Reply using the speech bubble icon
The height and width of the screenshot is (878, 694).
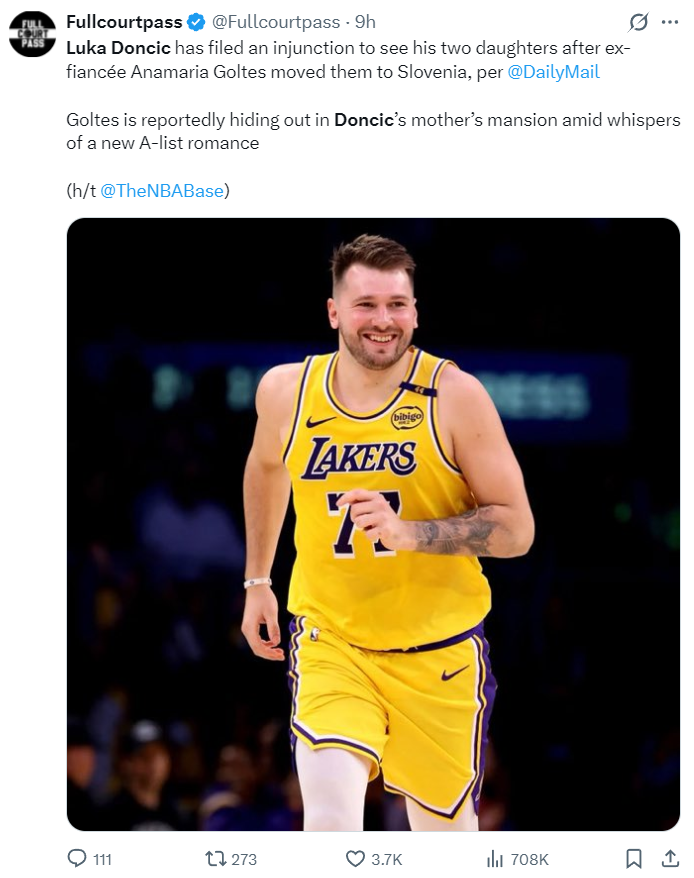point(77,859)
